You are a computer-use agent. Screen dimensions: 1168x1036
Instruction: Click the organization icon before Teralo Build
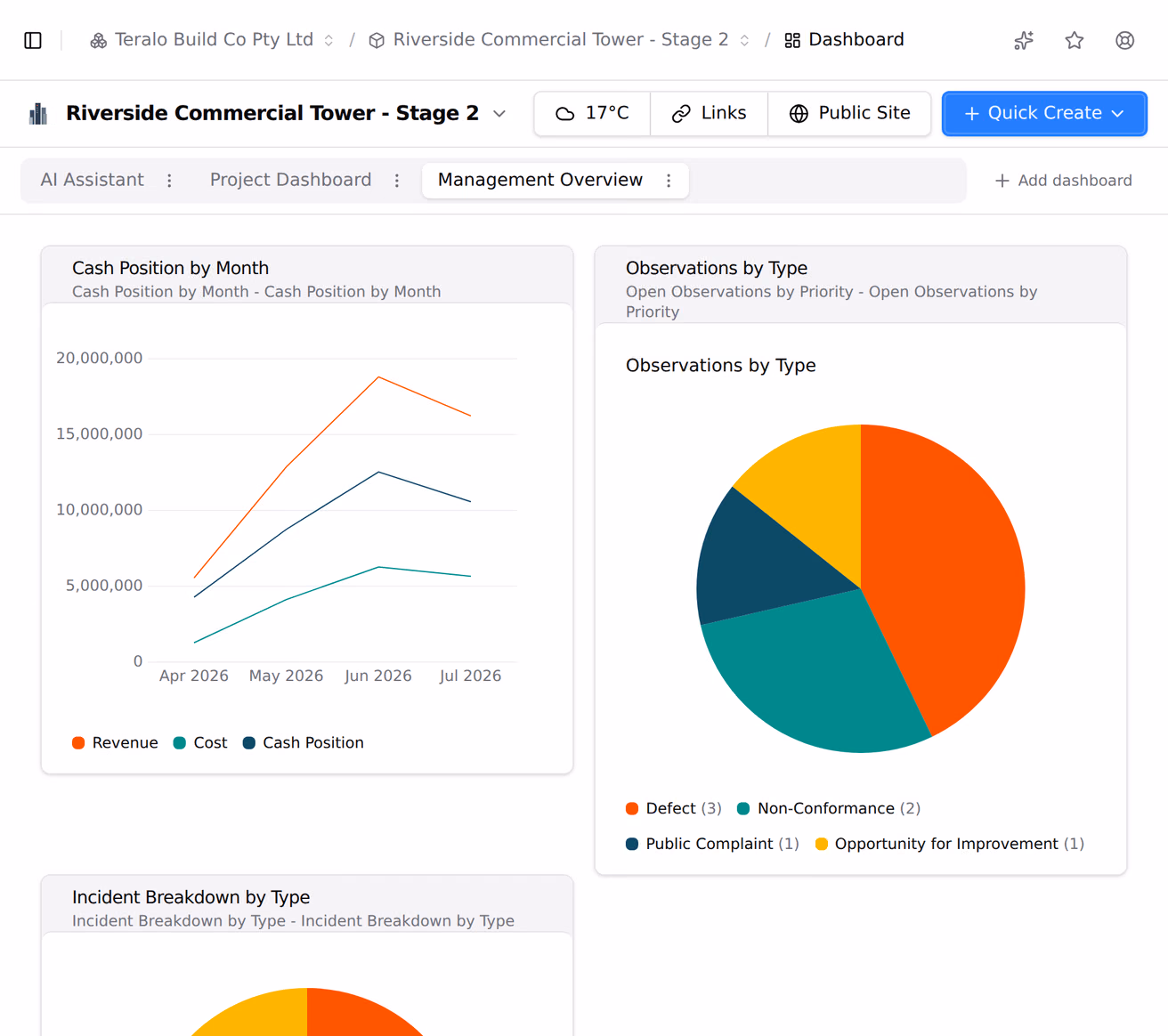(98, 40)
